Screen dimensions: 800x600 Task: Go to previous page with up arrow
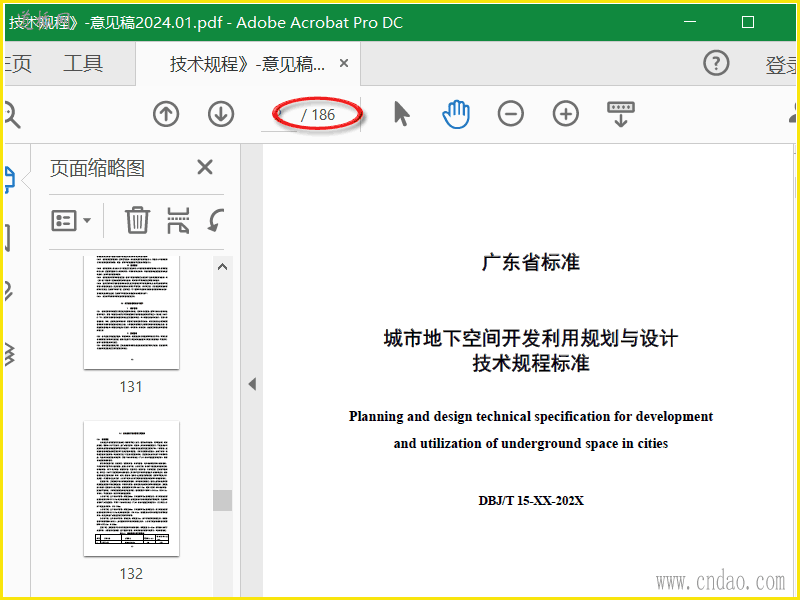pos(166,114)
